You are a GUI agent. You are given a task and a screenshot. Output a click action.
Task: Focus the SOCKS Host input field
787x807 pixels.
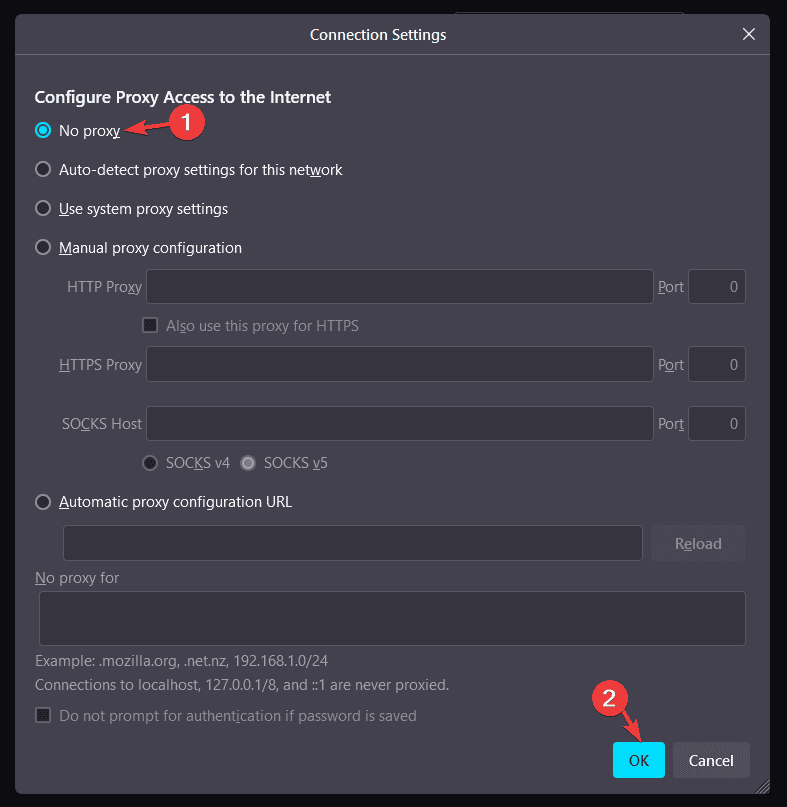tap(400, 424)
